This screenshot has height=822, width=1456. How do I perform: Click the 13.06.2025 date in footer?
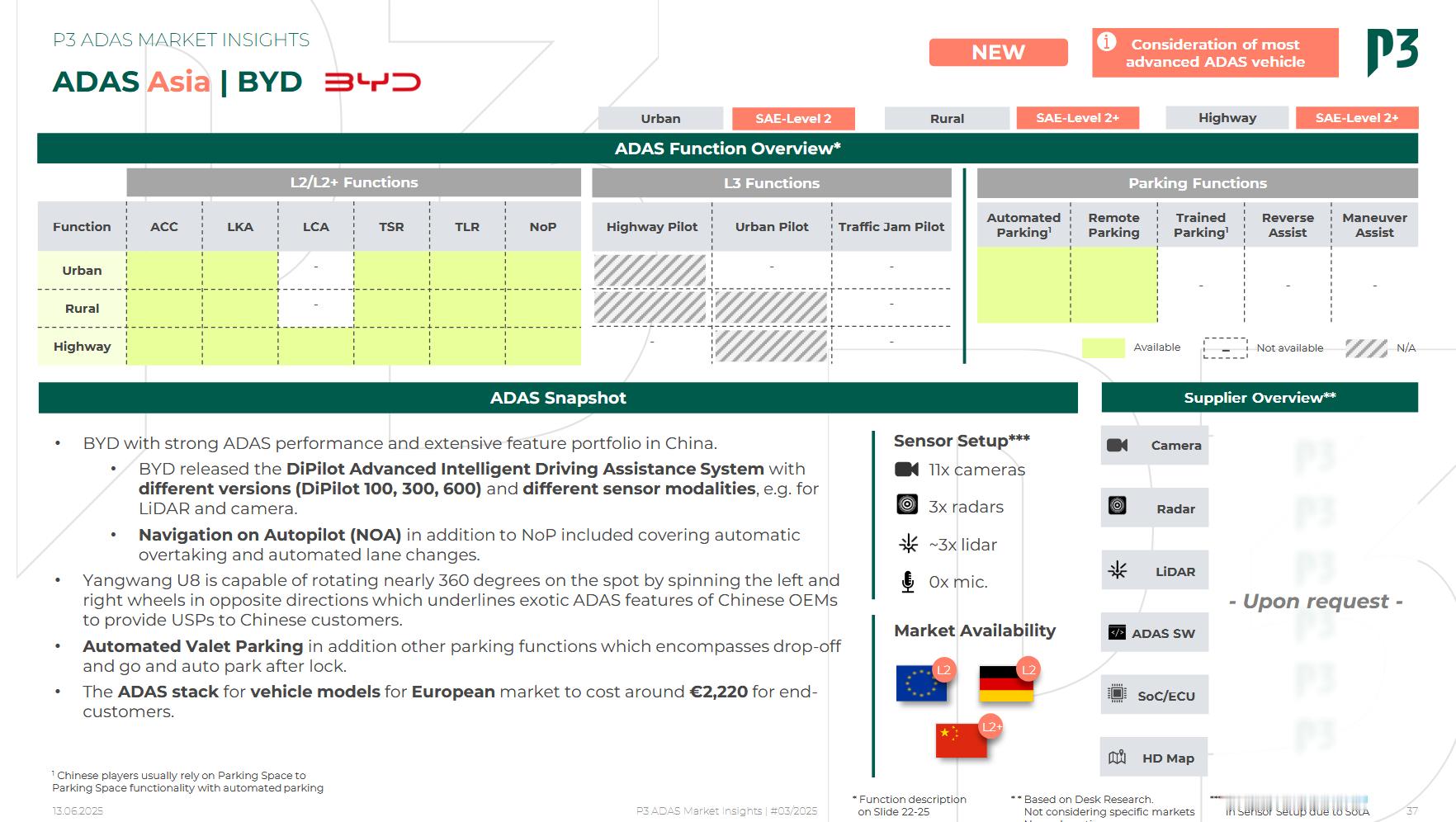(78, 811)
